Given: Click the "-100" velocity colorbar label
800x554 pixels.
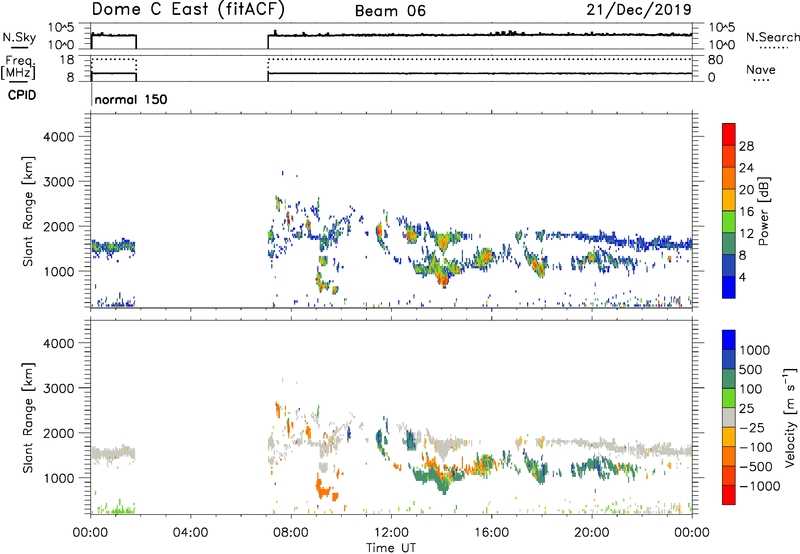Looking at the screenshot, I should click(x=756, y=447).
